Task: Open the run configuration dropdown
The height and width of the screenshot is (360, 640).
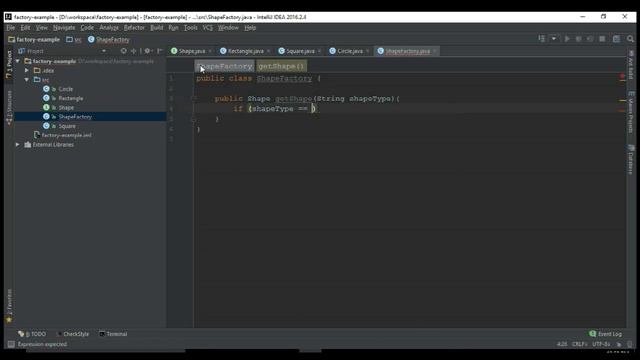Action: pos(553,38)
